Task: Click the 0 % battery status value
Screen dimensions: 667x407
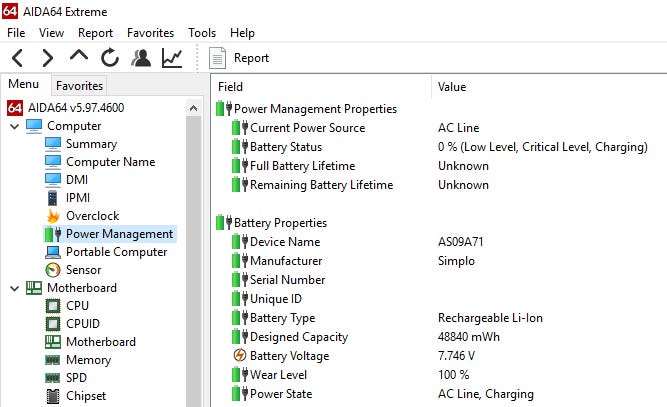Action: click(x=543, y=147)
